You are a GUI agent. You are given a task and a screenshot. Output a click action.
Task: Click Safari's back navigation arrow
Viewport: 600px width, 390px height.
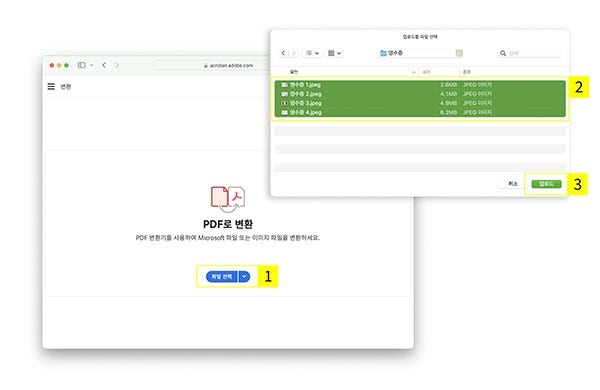click(x=104, y=65)
